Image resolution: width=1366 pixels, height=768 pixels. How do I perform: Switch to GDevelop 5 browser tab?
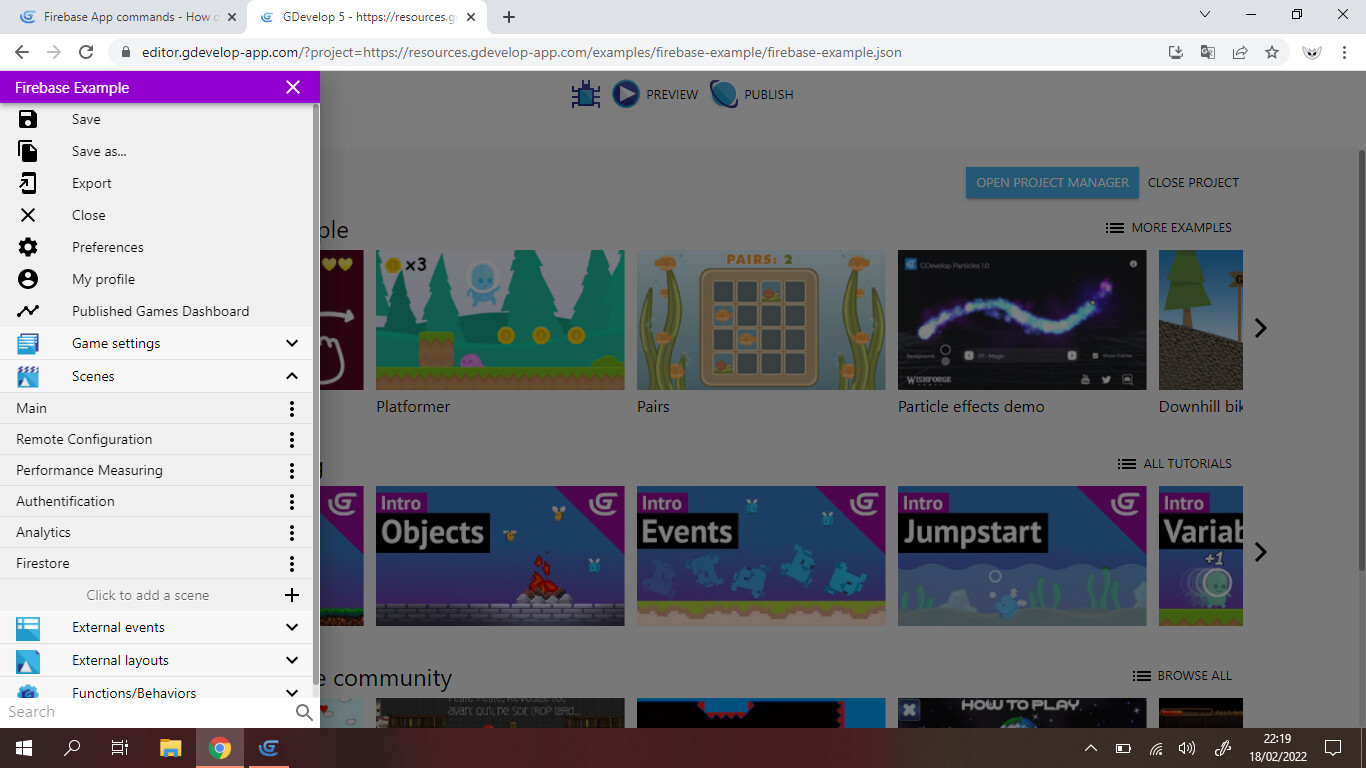point(366,17)
